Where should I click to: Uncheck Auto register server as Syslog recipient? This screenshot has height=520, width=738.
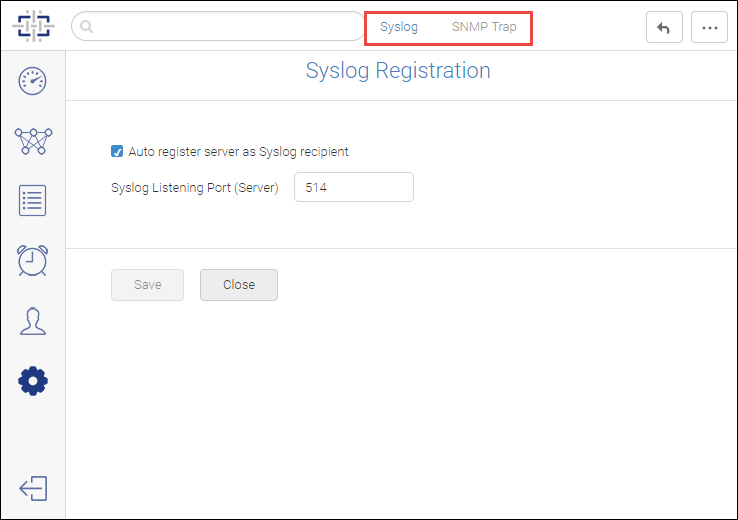tap(117, 152)
